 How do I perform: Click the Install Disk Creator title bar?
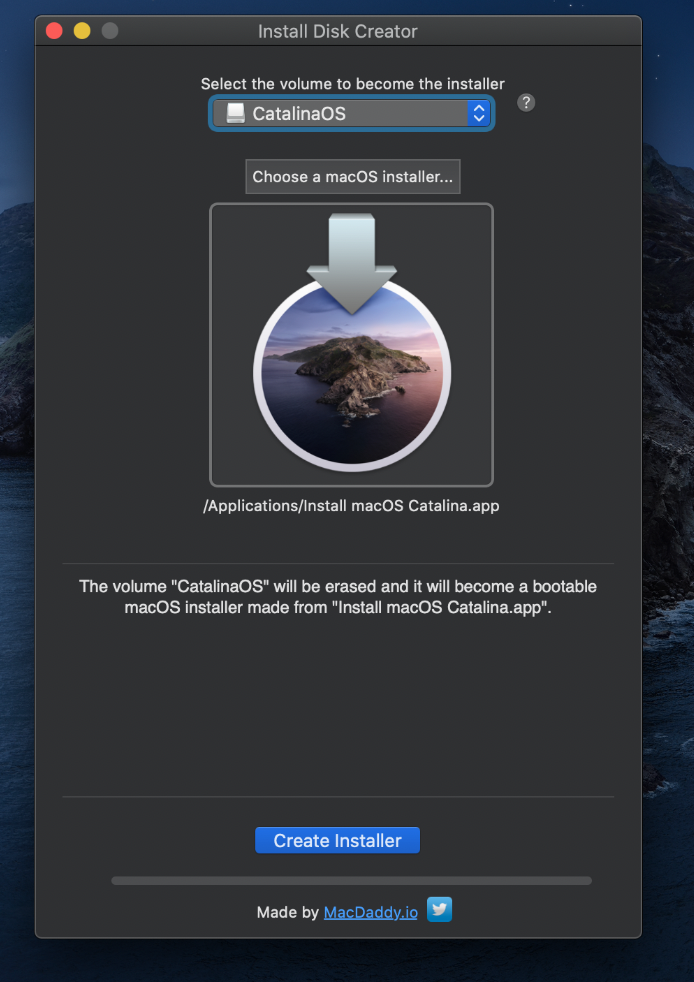coord(338,31)
